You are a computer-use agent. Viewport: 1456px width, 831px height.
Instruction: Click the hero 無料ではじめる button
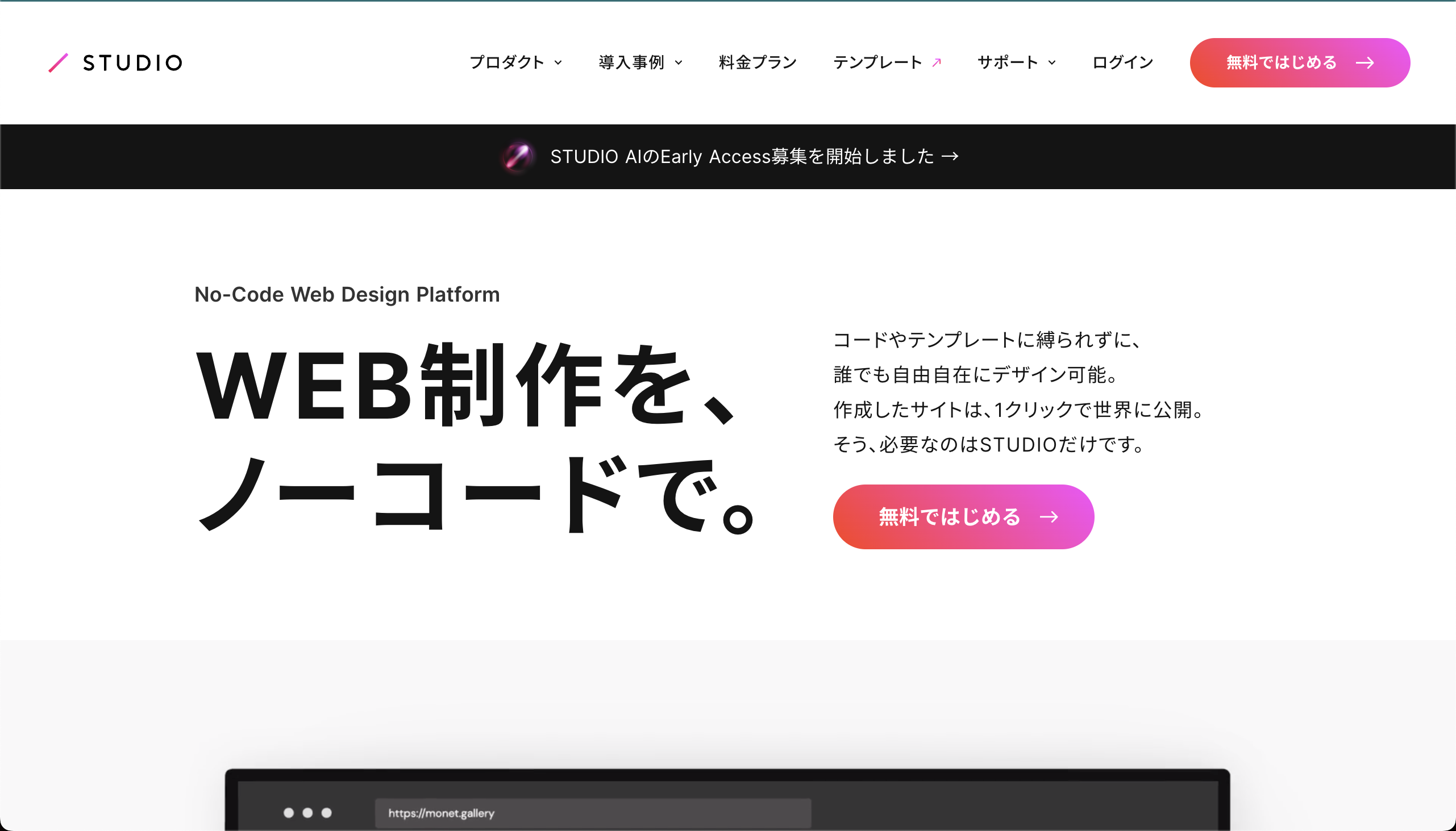pyautogui.click(x=963, y=516)
